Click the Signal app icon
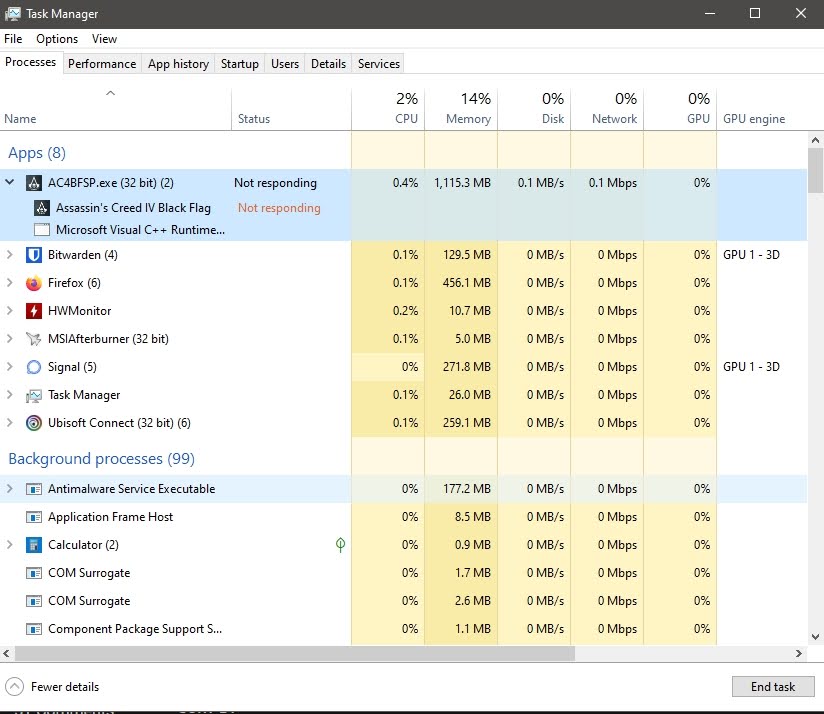Screen dimensions: 824x714 (34, 367)
